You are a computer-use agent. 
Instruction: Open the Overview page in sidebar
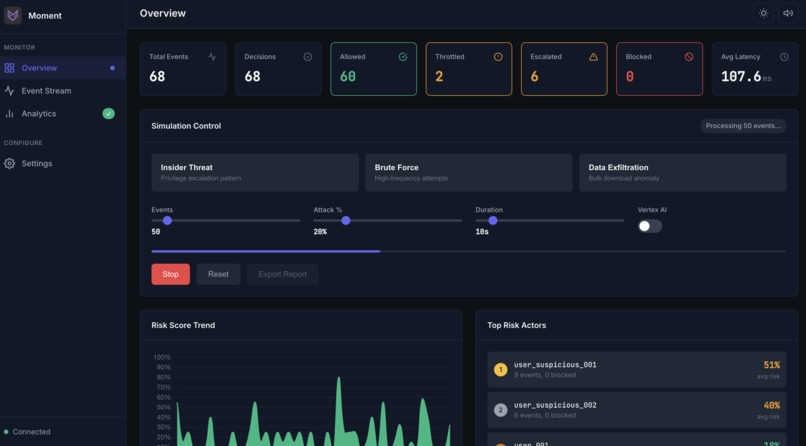(x=63, y=68)
